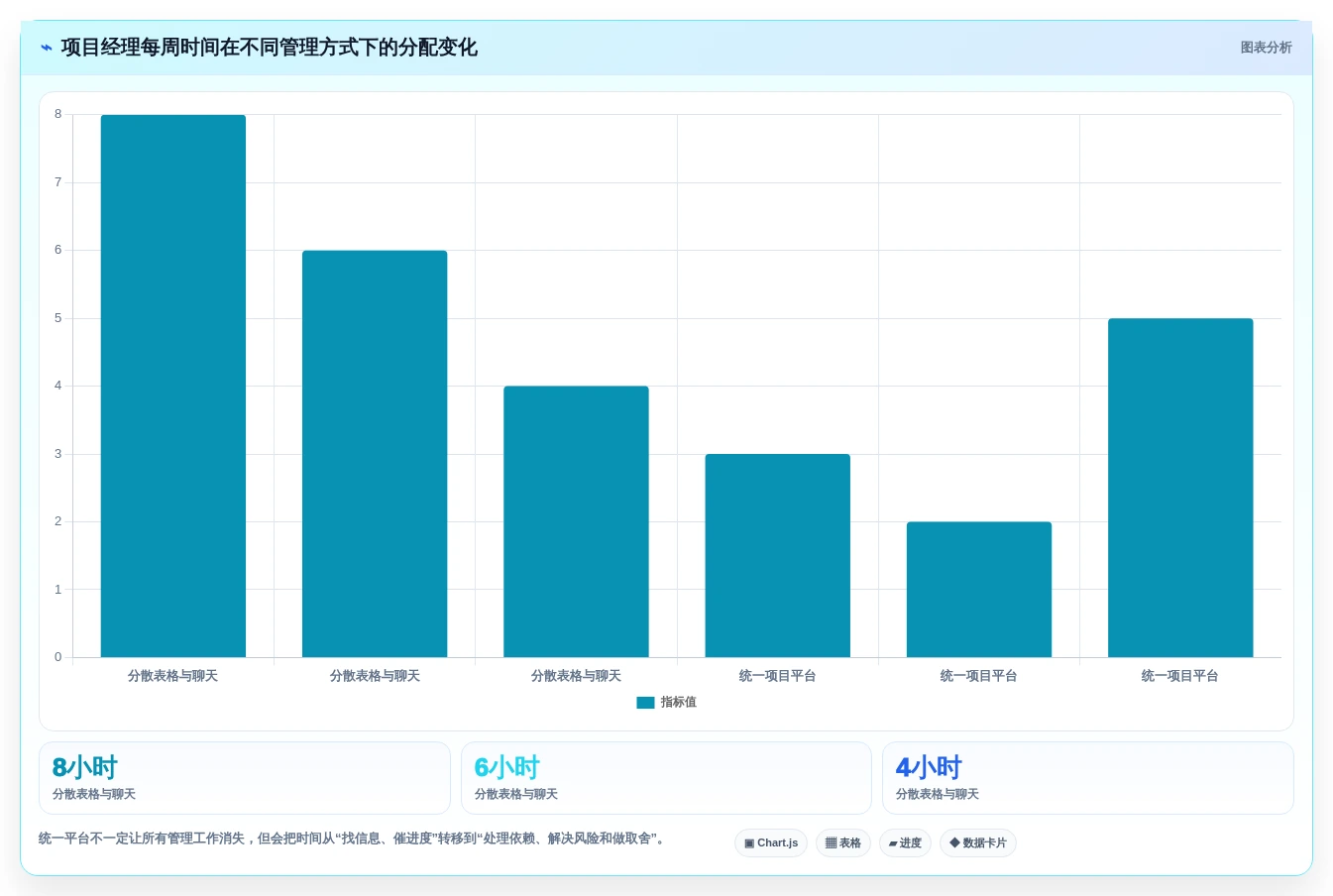Click the chart title 项目经理每周时间 heading
The width and height of the screenshot is (1333, 896).
(270, 48)
